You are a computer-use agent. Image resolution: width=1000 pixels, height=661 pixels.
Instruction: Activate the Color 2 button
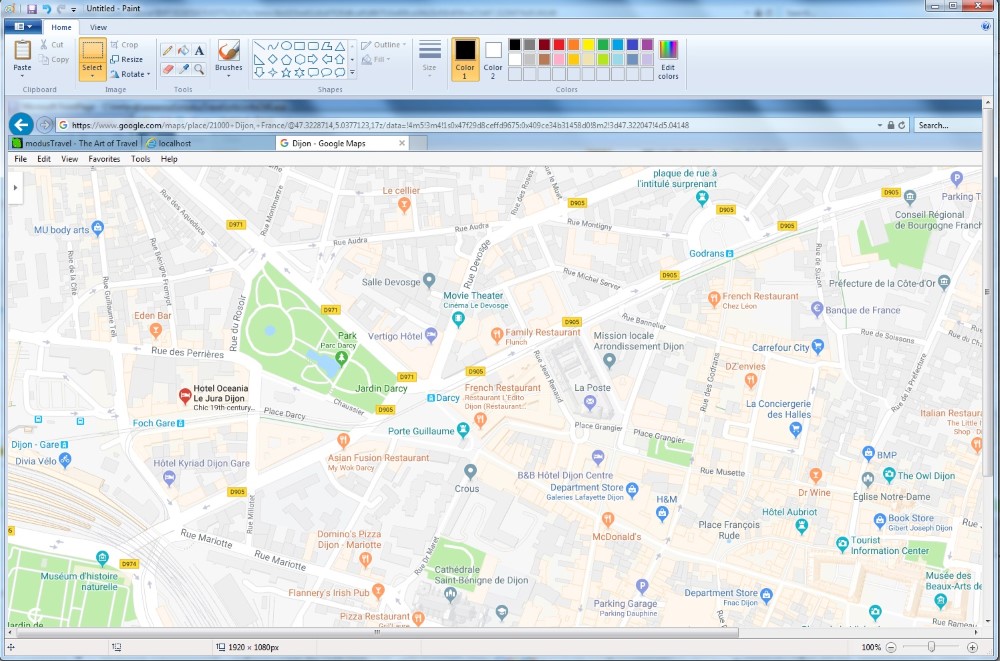493,59
